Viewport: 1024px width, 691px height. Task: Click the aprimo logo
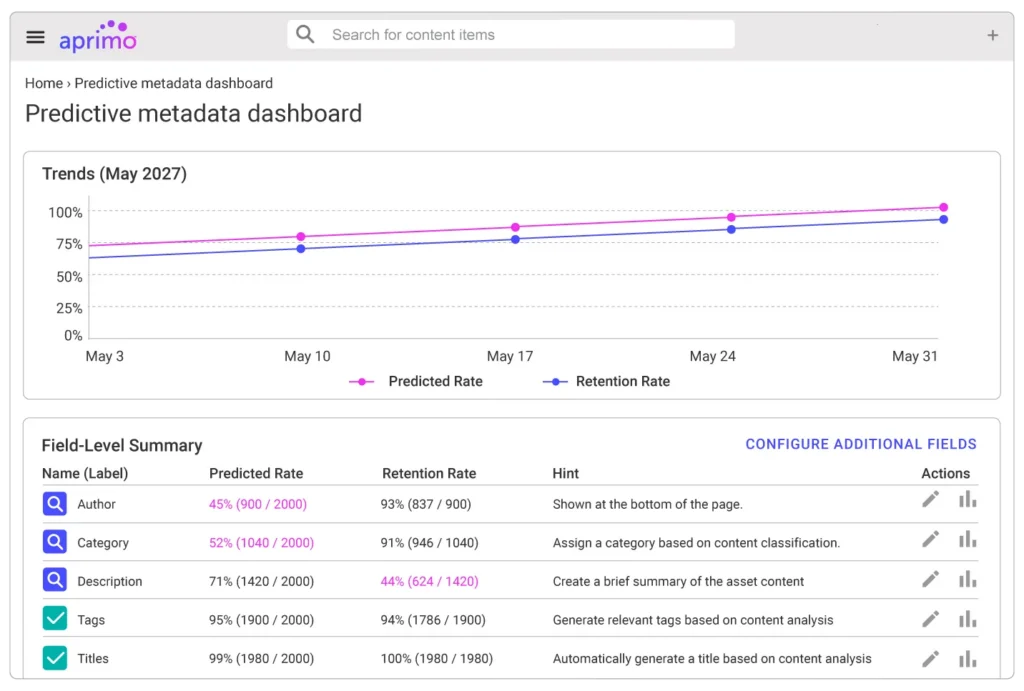(x=96, y=36)
